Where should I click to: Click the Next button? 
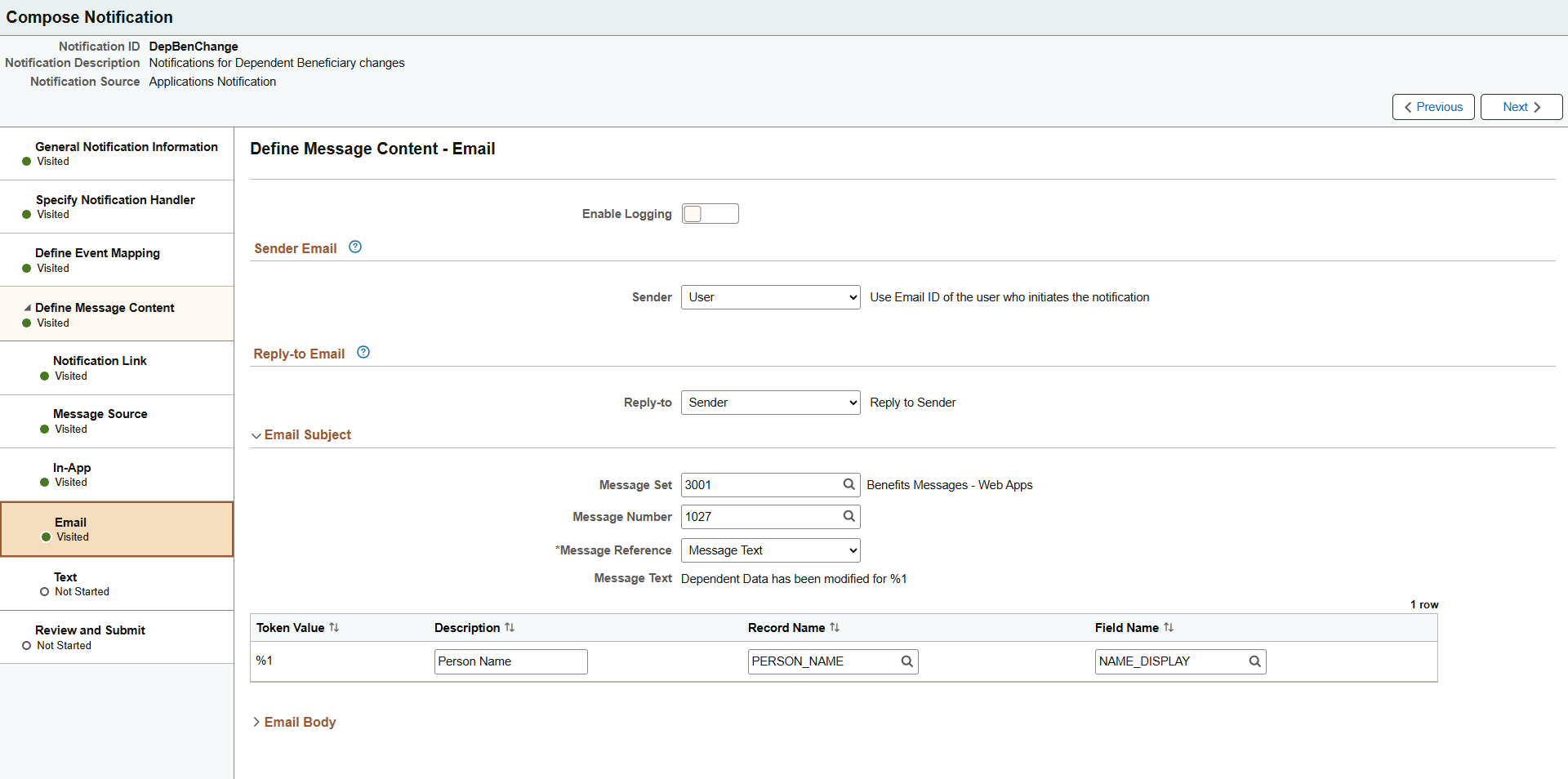[x=1519, y=106]
